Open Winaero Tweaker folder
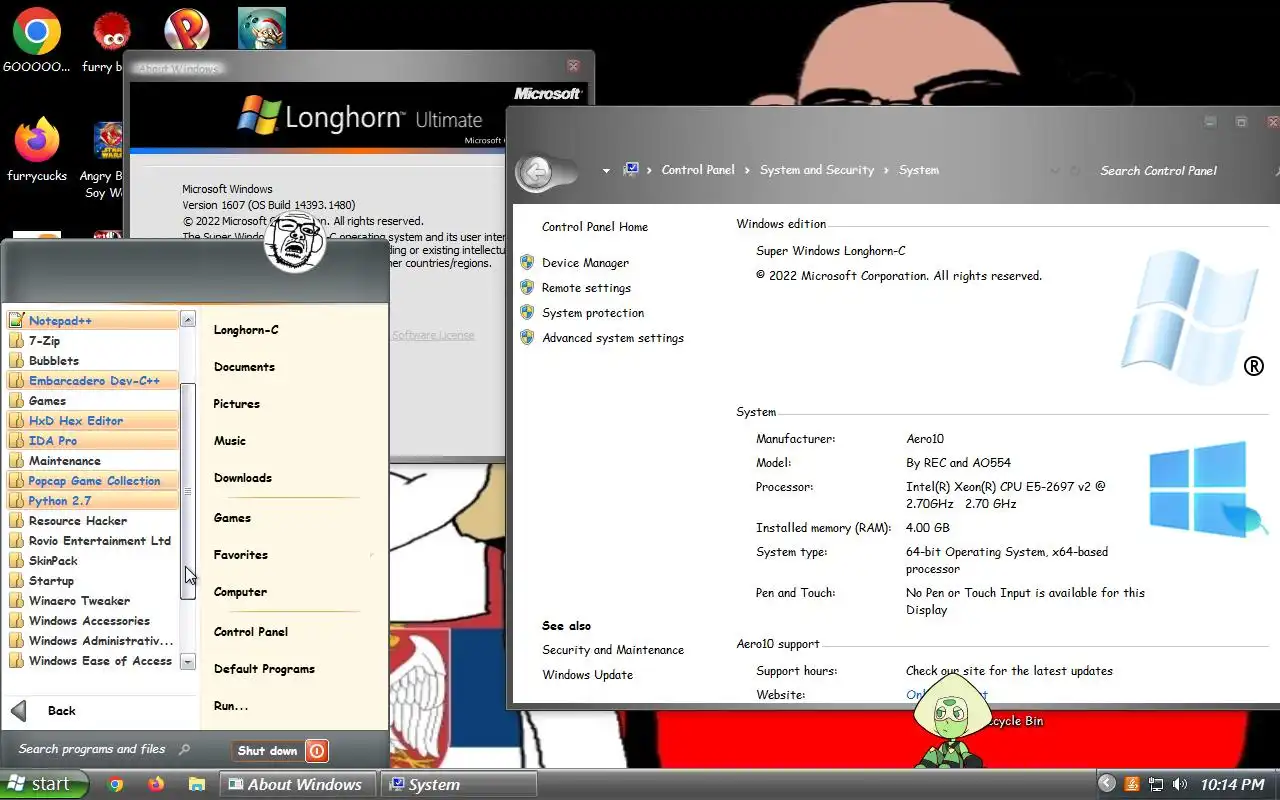This screenshot has width=1280, height=800. pos(92,600)
